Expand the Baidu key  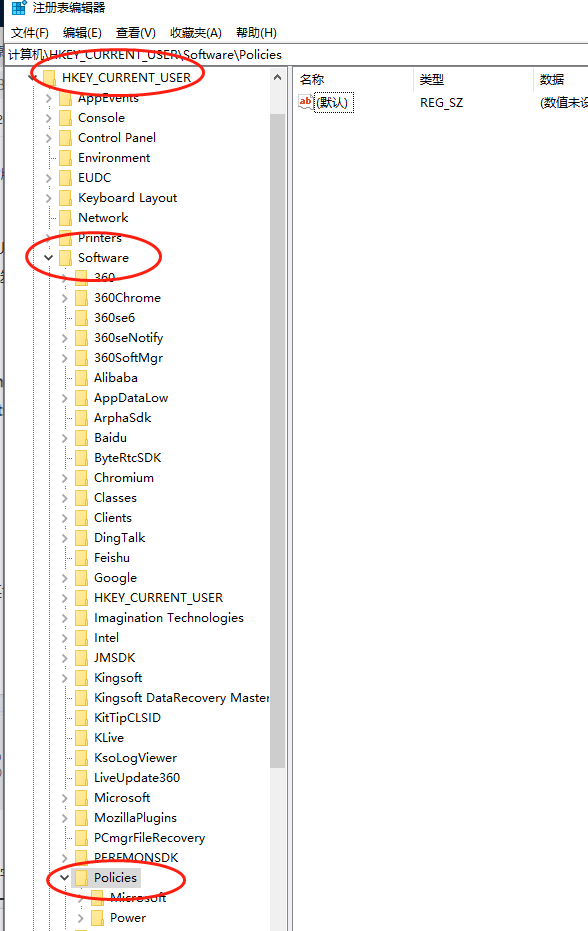64,438
